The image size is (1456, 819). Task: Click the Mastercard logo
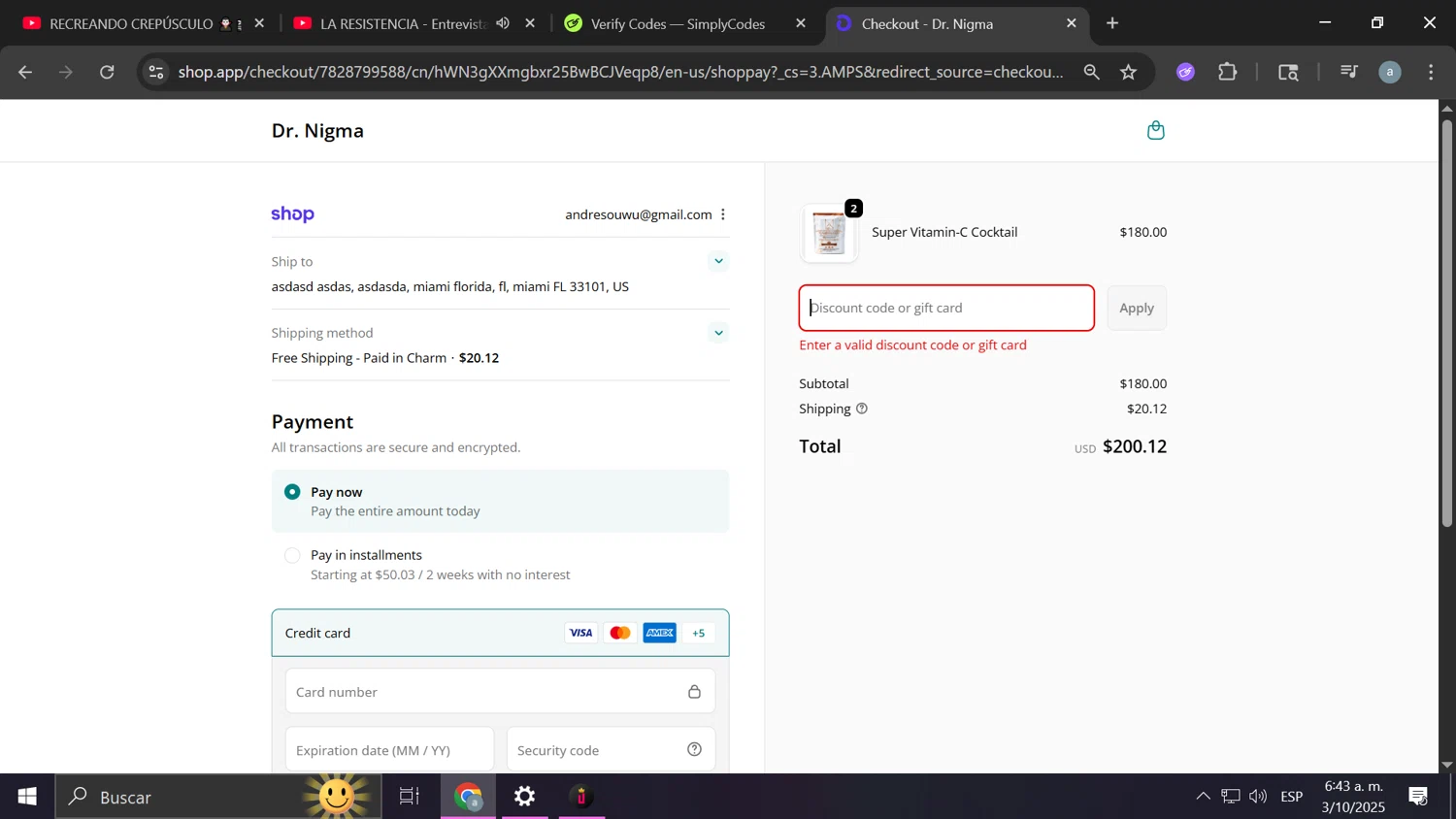point(619,633)
